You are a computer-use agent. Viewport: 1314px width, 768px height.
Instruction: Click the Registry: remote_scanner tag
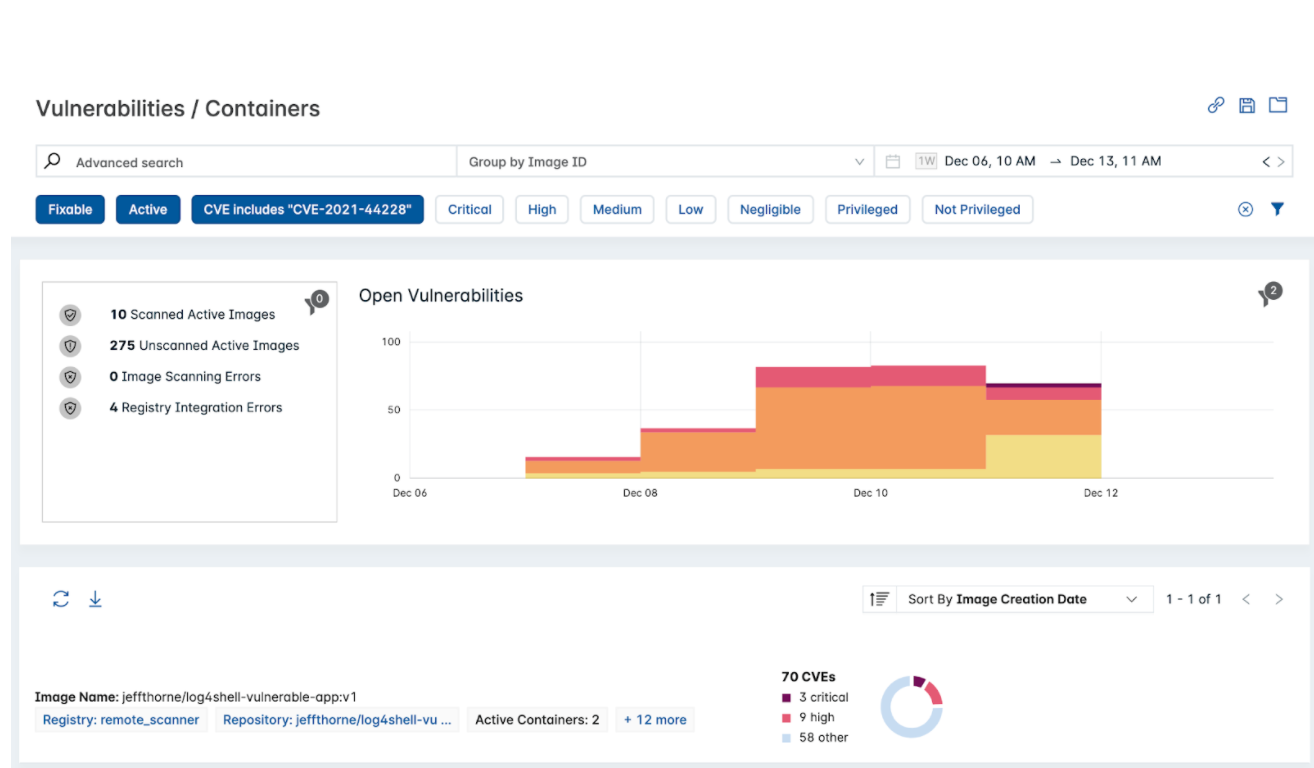point(121,720)
